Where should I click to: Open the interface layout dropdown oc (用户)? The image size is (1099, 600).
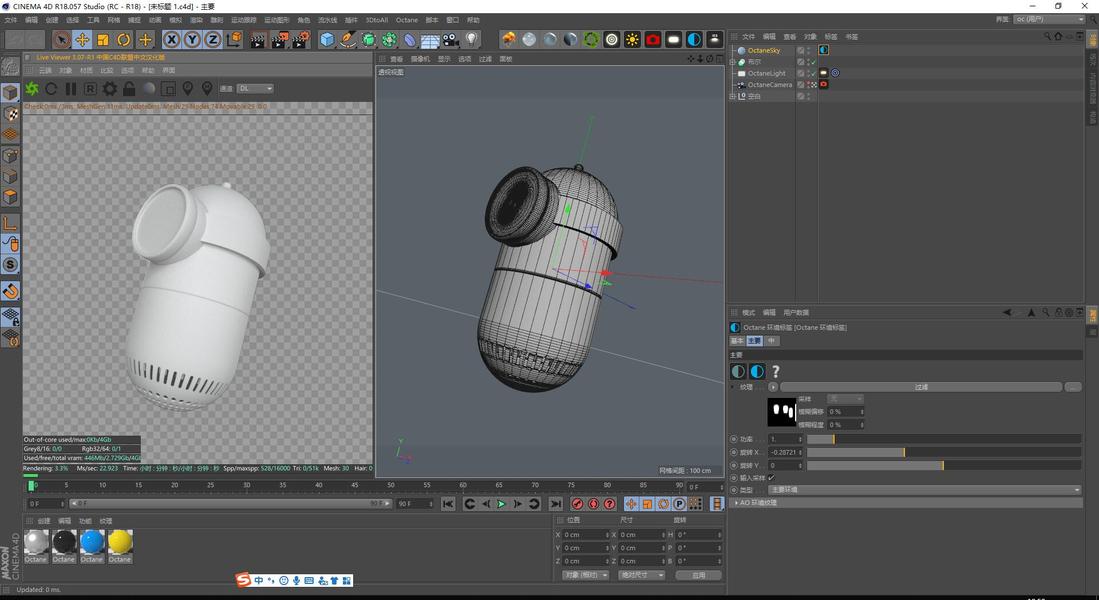click(1049, 20)
